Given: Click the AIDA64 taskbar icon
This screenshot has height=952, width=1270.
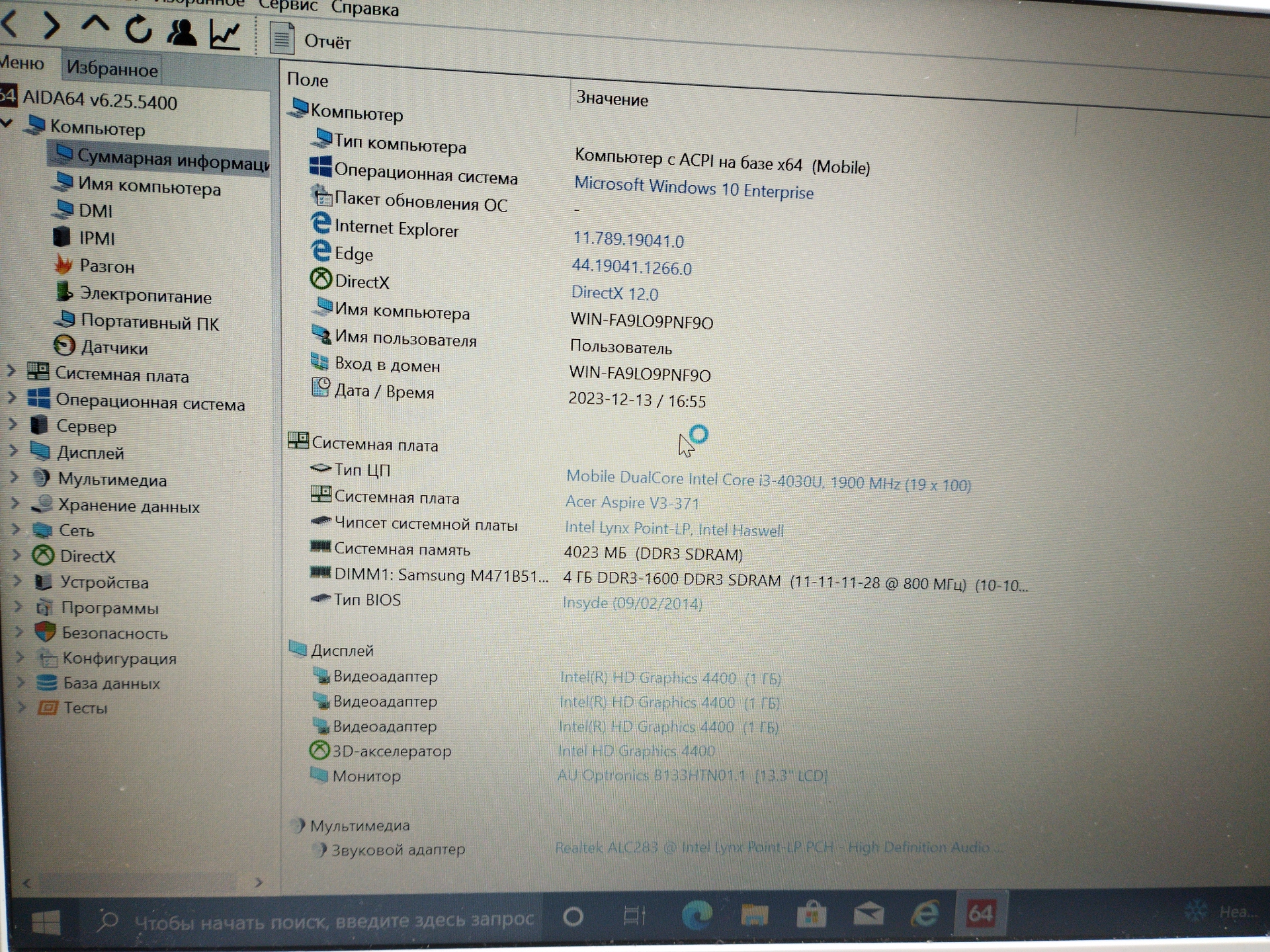Looking at the screenshot, I should point(980,914).
